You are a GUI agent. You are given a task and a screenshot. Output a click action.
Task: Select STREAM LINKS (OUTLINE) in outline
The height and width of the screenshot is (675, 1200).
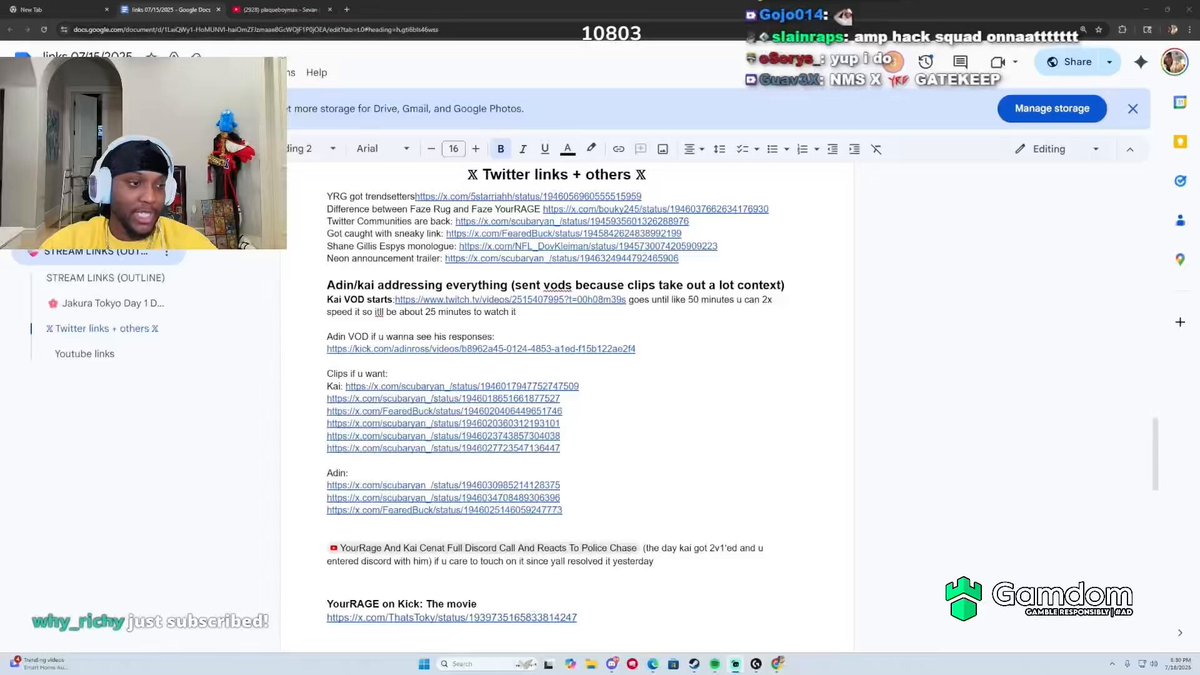[105, 278]
